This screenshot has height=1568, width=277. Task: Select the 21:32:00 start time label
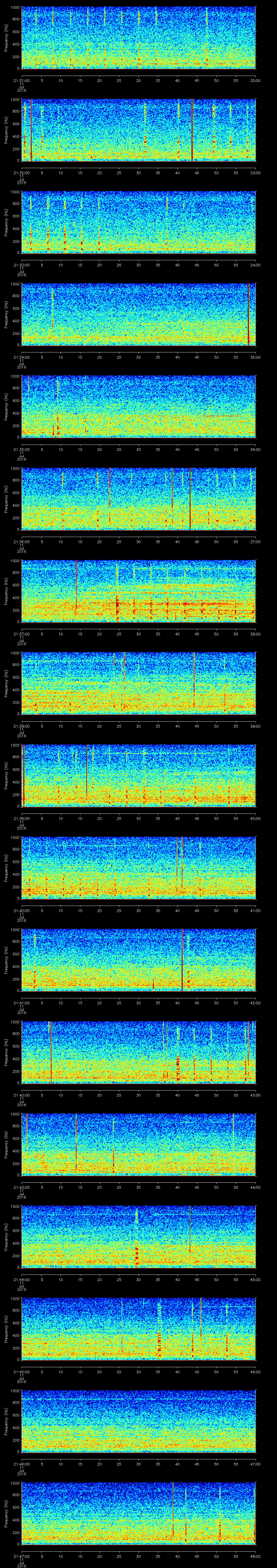click(21, 173)
